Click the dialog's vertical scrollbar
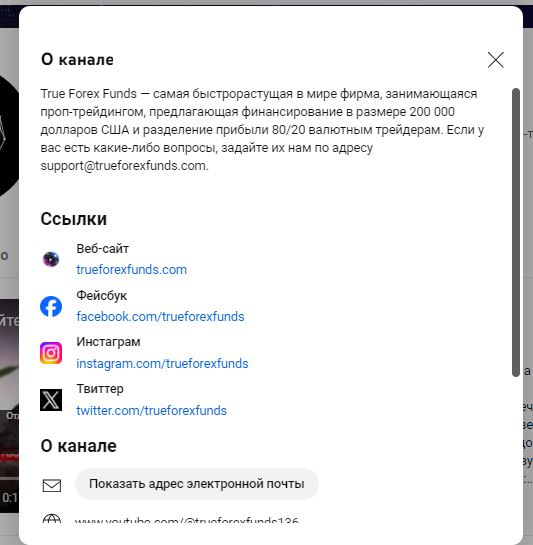Image resolution: width=533 pixels, height=545 pixels. 516,232
